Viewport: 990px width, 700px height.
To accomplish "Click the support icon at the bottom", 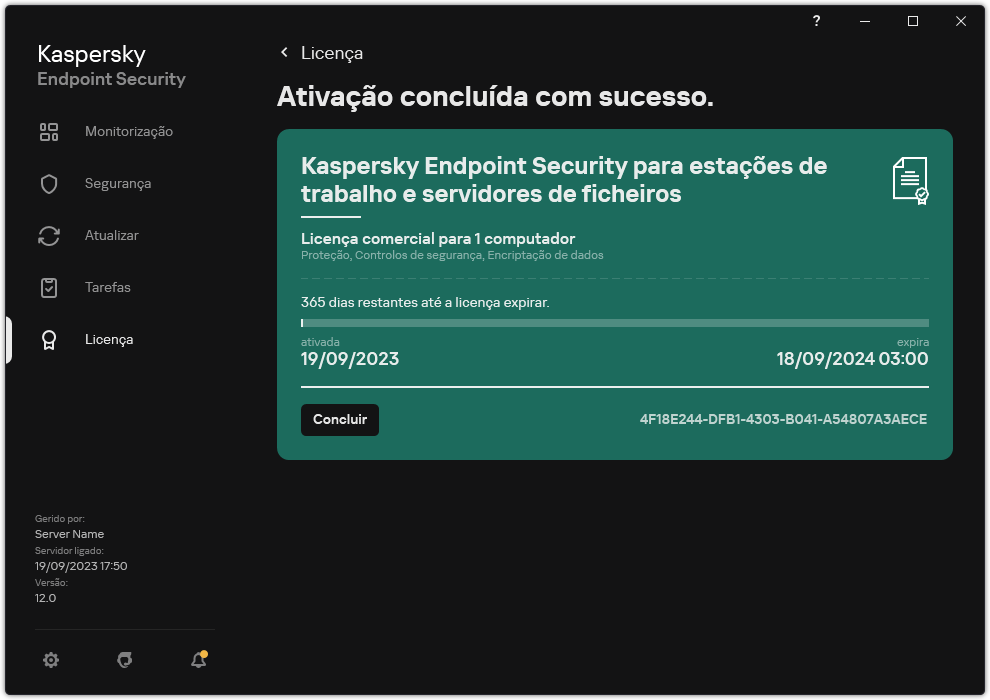I will (x=124, y=660).
